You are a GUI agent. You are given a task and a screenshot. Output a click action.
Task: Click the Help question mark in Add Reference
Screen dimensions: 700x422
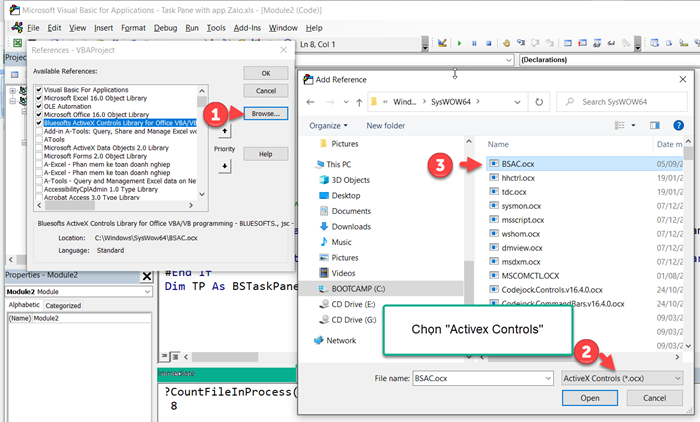[678, 125]
